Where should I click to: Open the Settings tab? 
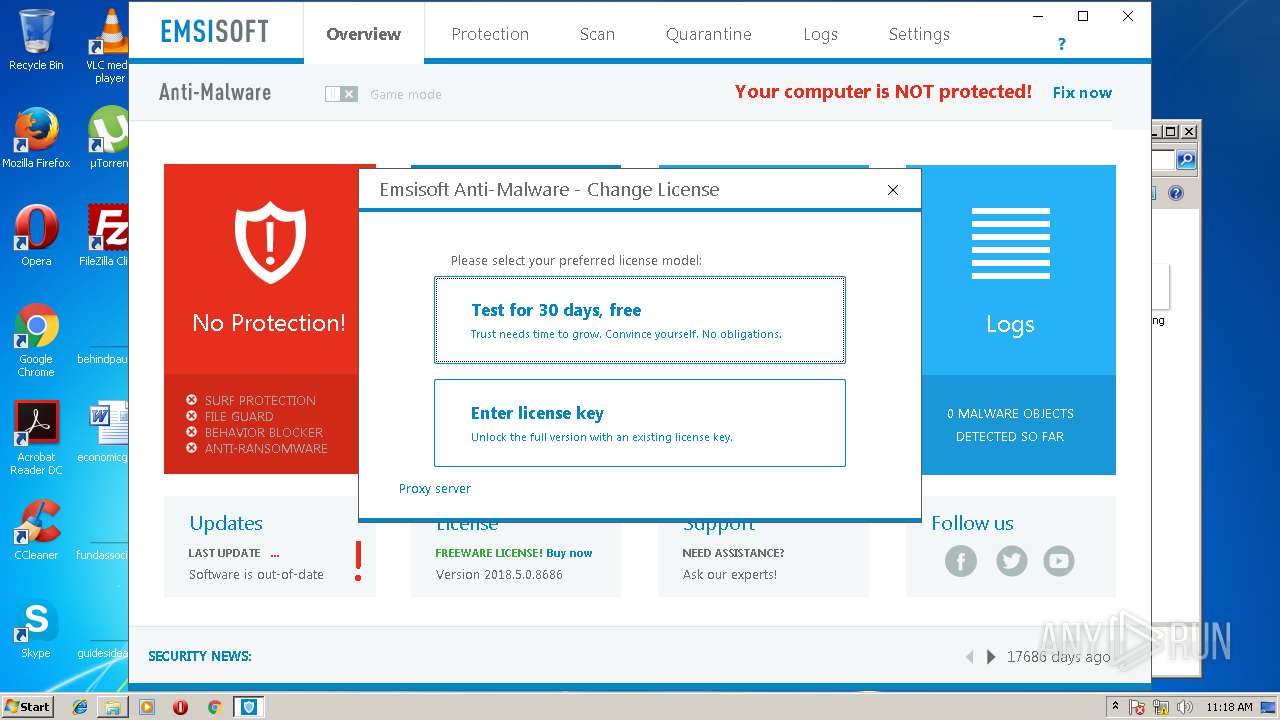coord(919,34)
